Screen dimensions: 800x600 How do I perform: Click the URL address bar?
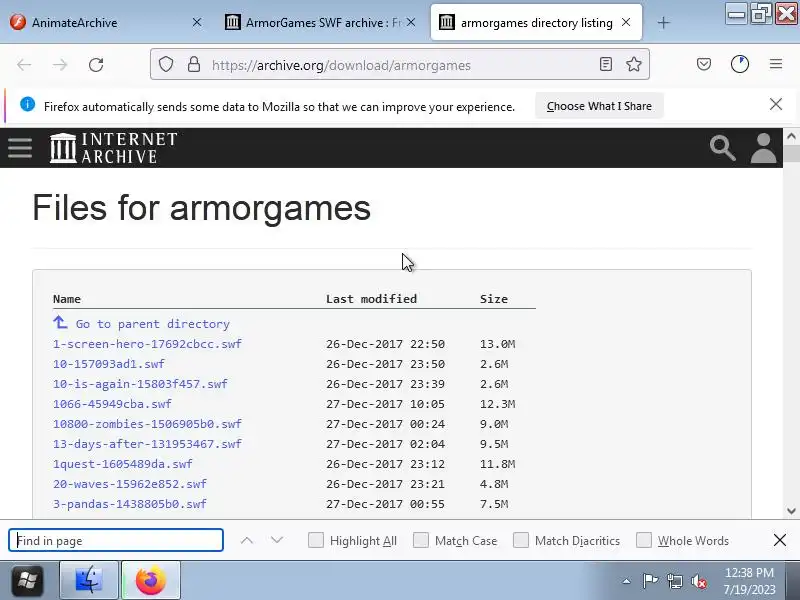399,65
